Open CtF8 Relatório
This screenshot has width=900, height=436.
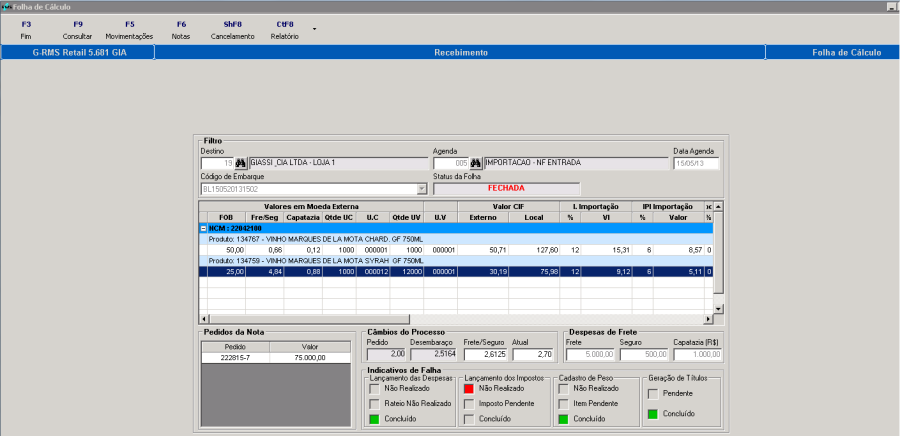coord(285,30)
